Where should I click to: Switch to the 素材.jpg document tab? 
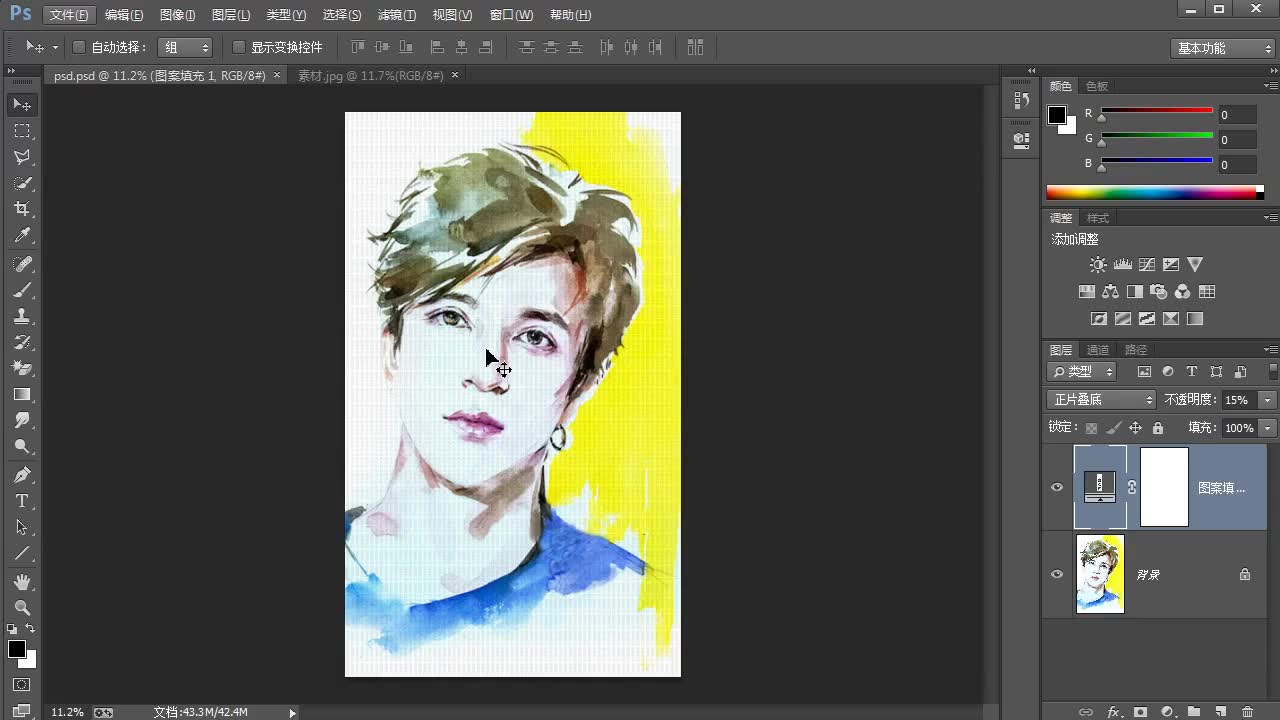370,76
